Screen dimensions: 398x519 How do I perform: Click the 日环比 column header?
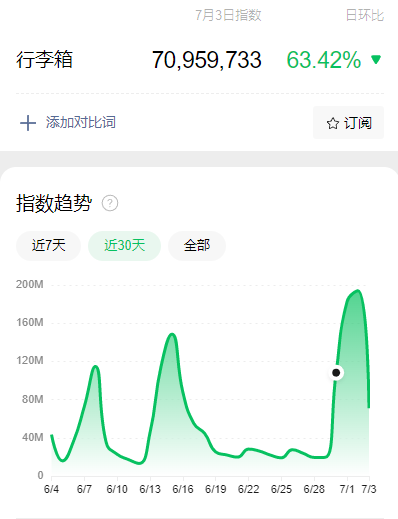pyautogui.click(x=365, y=15)
